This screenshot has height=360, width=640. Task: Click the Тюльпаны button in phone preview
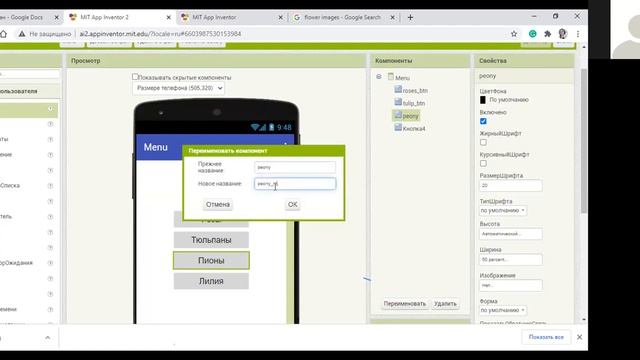click(x=211, y=240)
